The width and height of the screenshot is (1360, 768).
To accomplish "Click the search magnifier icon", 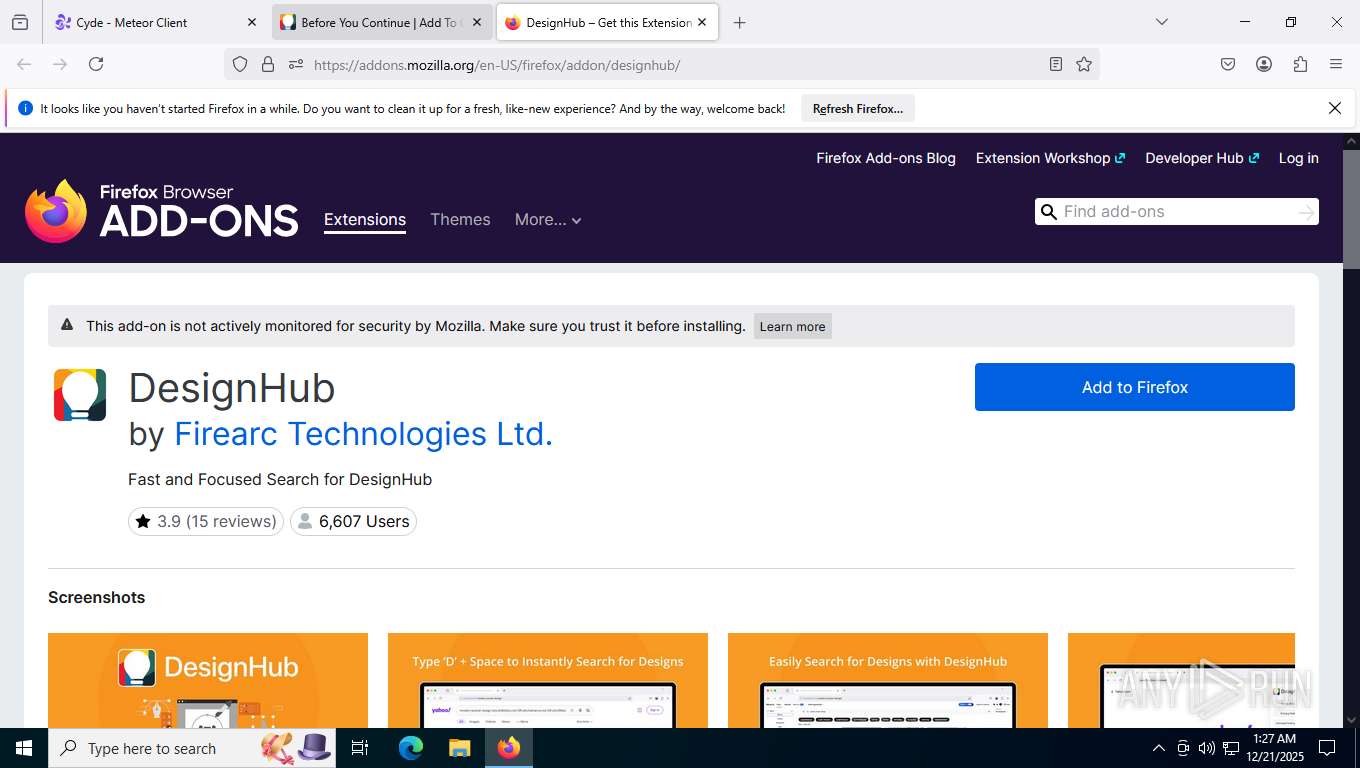I will 1049,212.
